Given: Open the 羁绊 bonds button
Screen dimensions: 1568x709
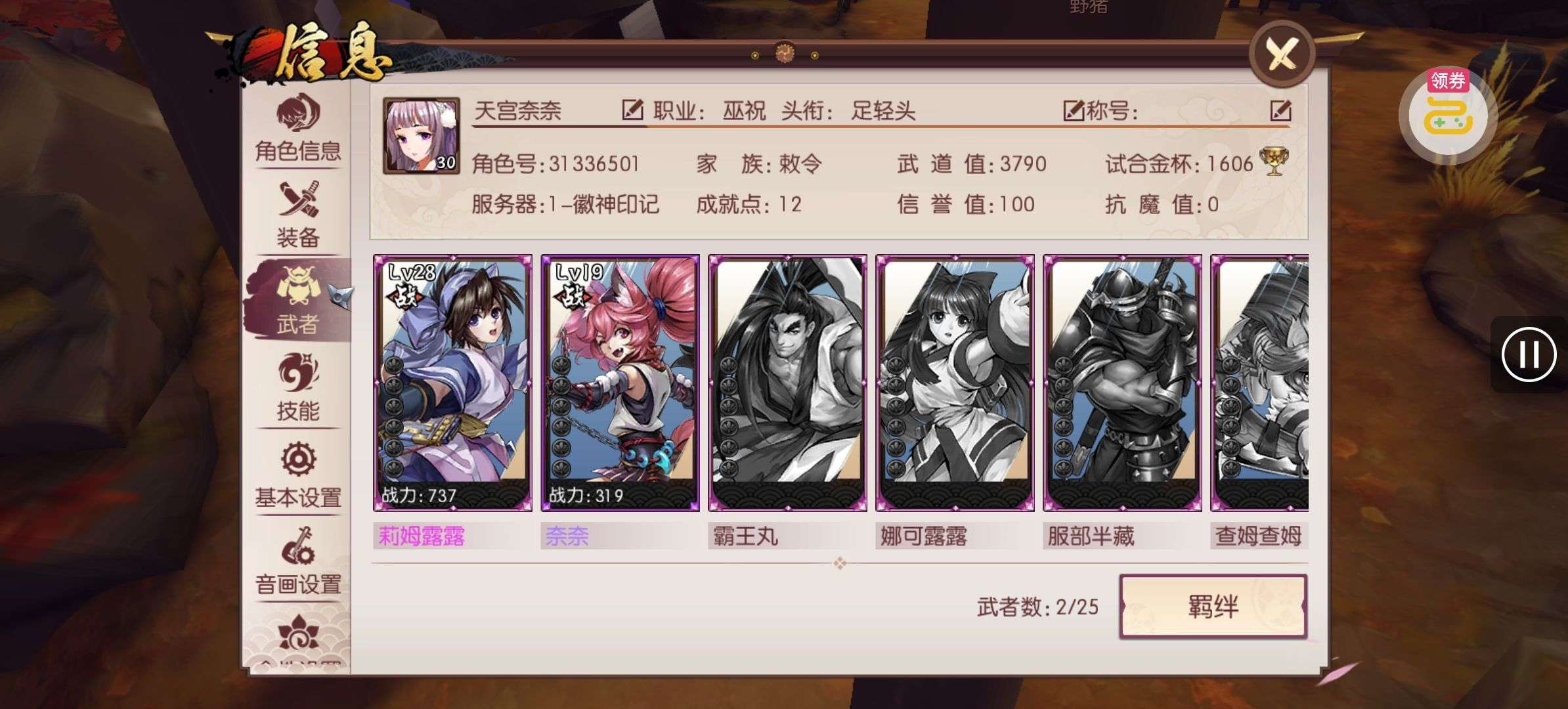Looking at the screenshot, I should coord(1213,606).
